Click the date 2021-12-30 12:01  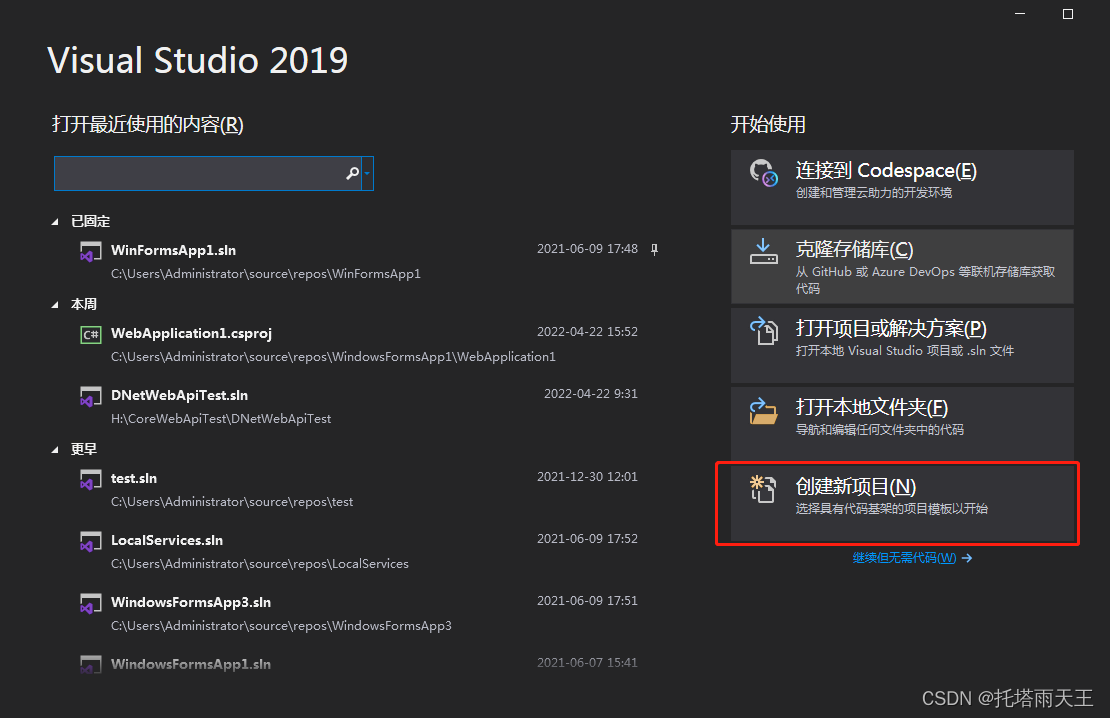click(588, 477)
